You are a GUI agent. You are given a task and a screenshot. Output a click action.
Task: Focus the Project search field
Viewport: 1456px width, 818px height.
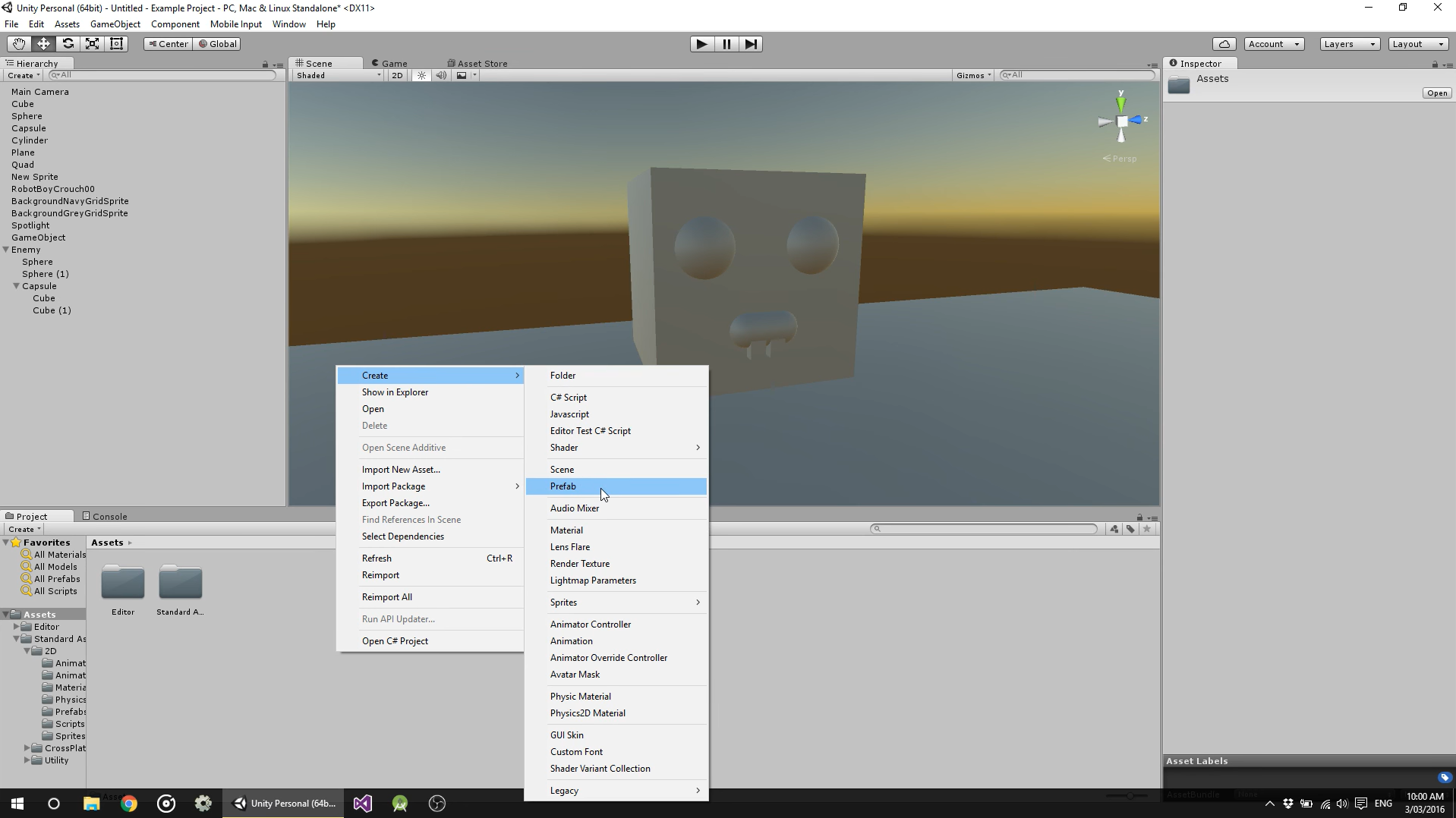click(x=983, y=529)
